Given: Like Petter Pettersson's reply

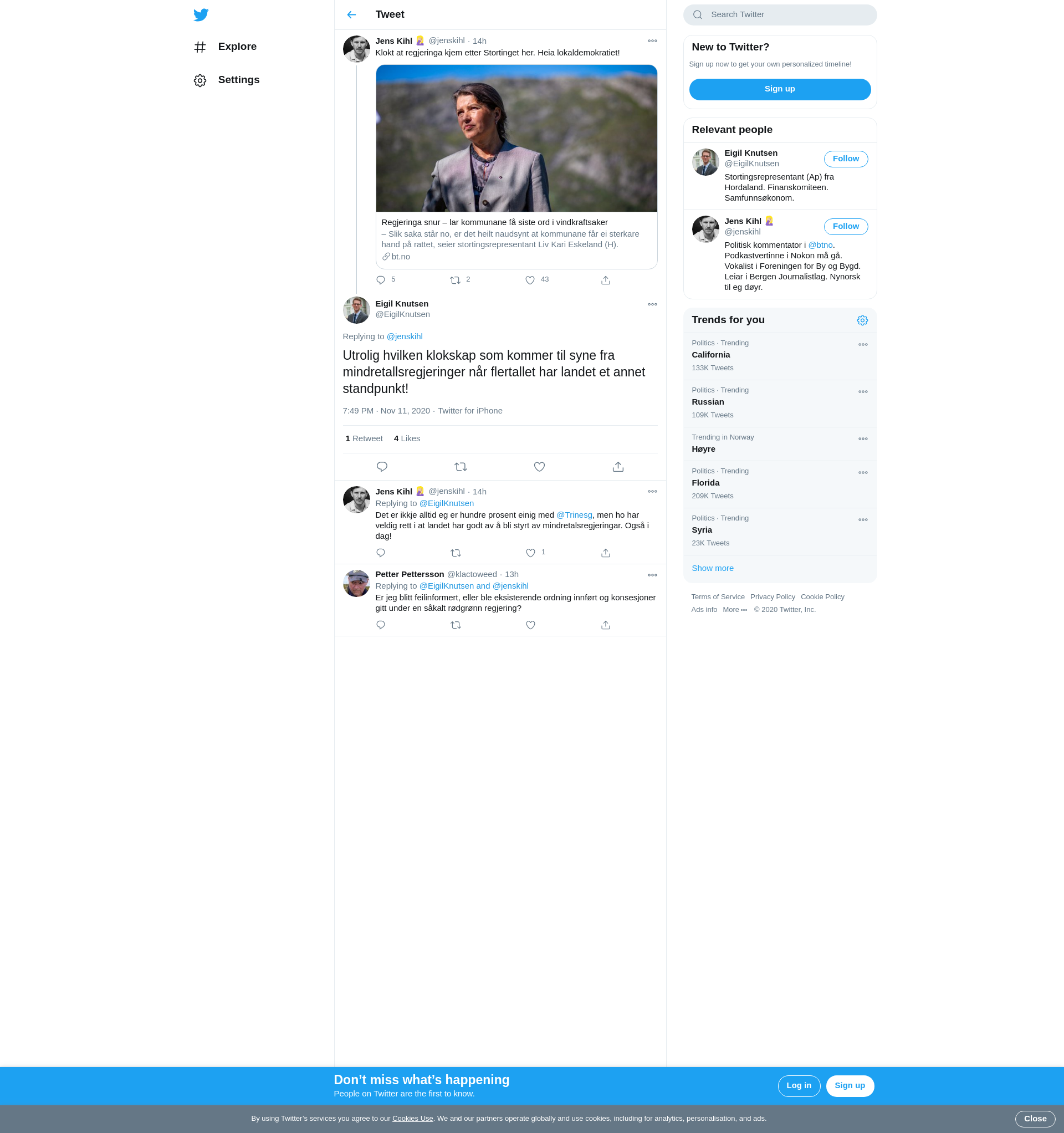Looking at the screenshot, I should [530, 625].
